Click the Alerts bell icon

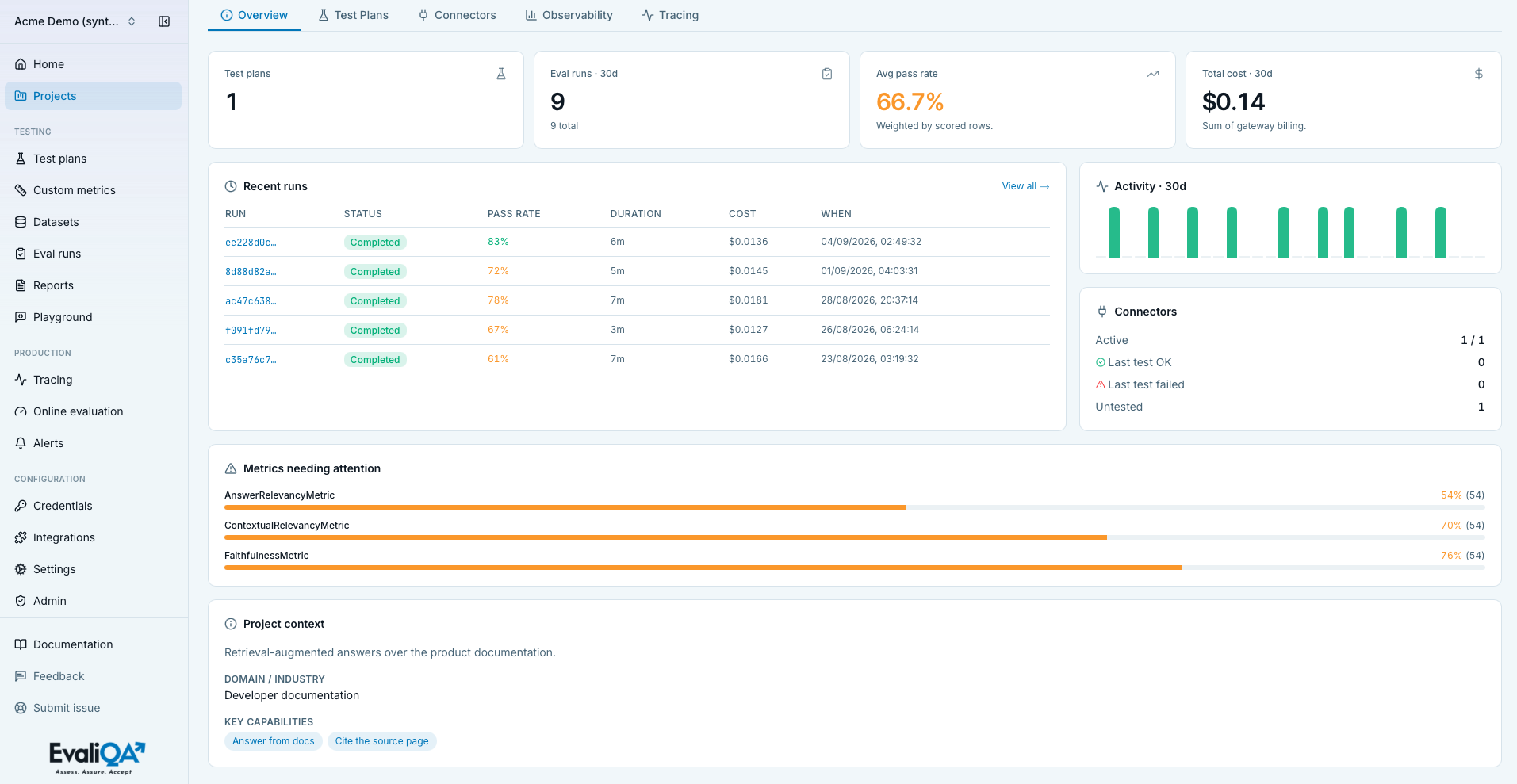[x=21, y=443]
